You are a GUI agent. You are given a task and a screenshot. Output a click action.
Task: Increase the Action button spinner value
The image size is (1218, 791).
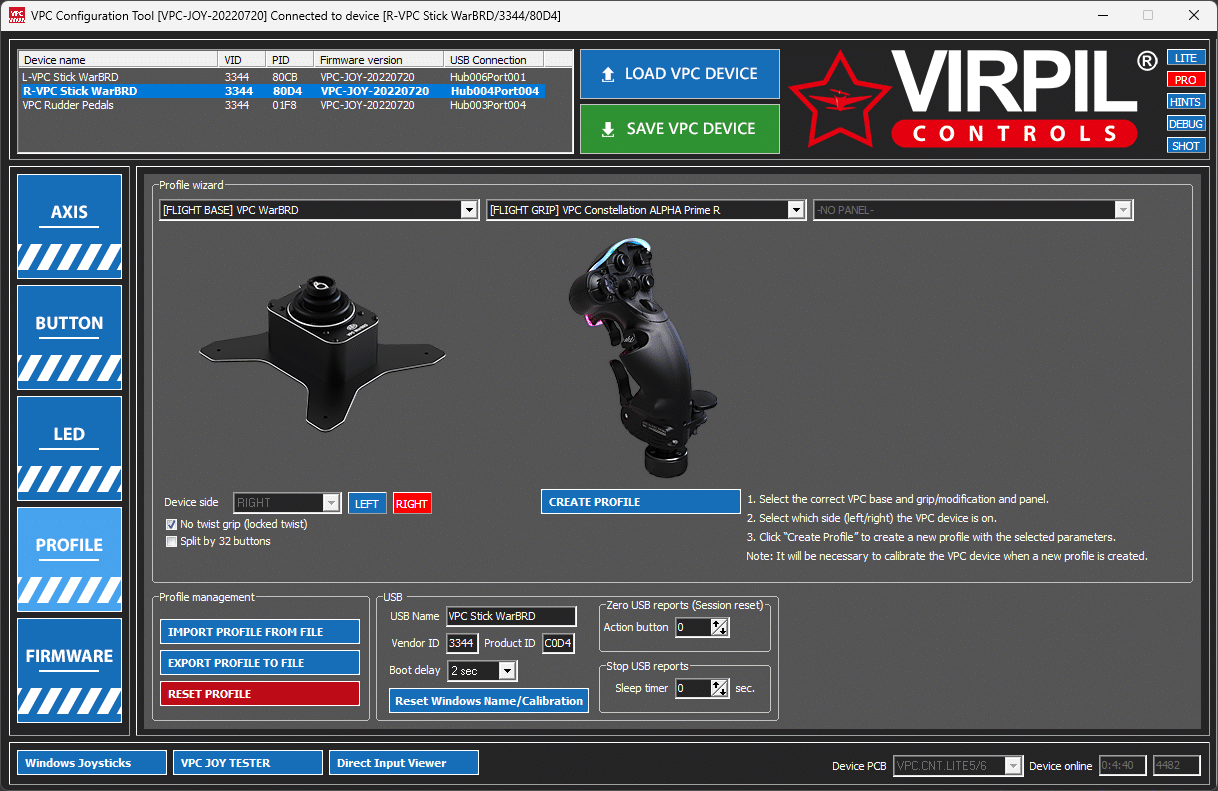pyautogui.click(x=720, y=623)
